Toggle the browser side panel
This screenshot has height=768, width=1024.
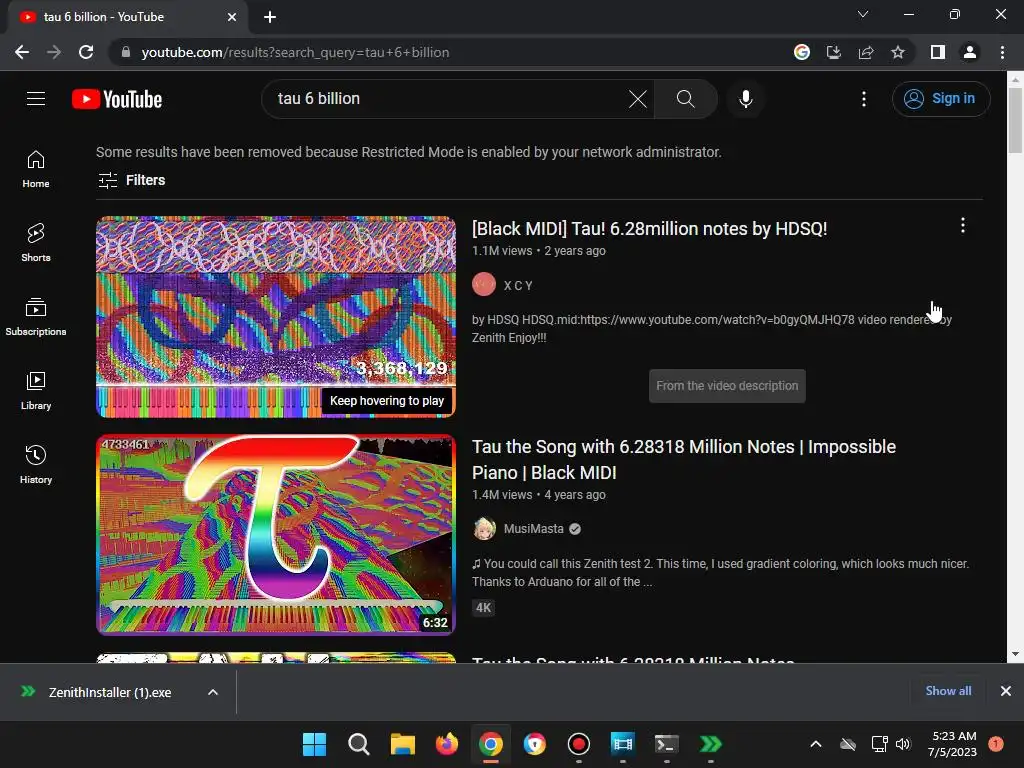pyautogui.click(x=938, y=52)
